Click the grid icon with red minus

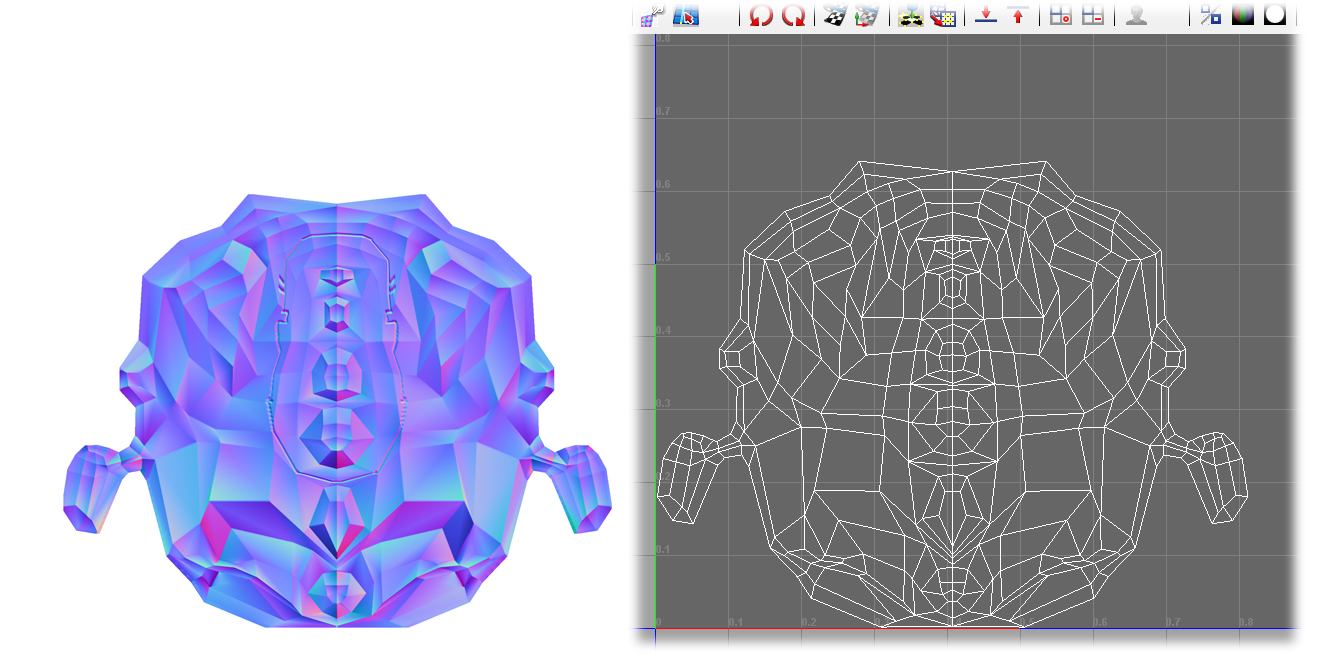pyautogui.click(x=1093, y=15)
